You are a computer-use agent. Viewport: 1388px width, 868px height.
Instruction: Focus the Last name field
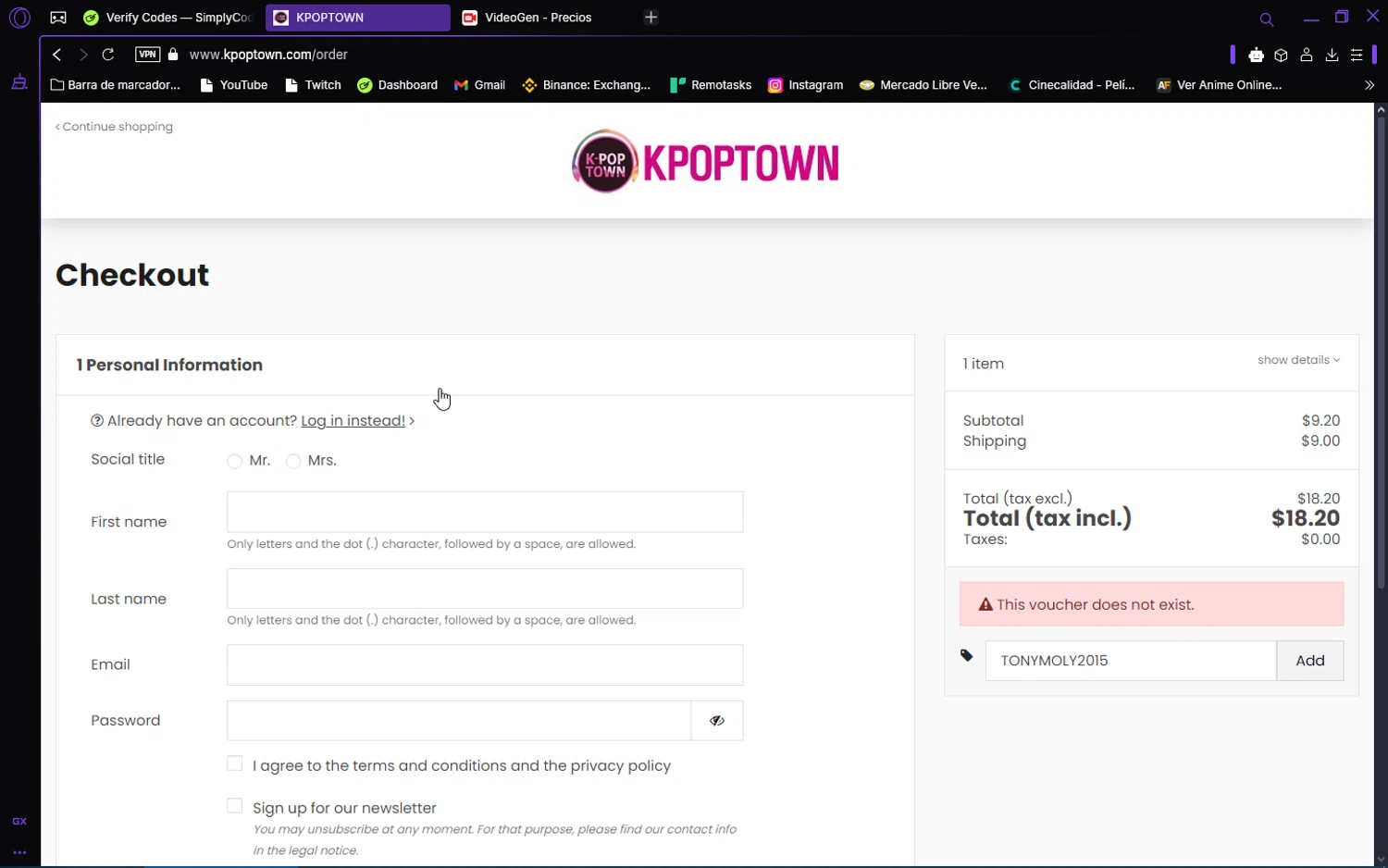pos(485,589)
